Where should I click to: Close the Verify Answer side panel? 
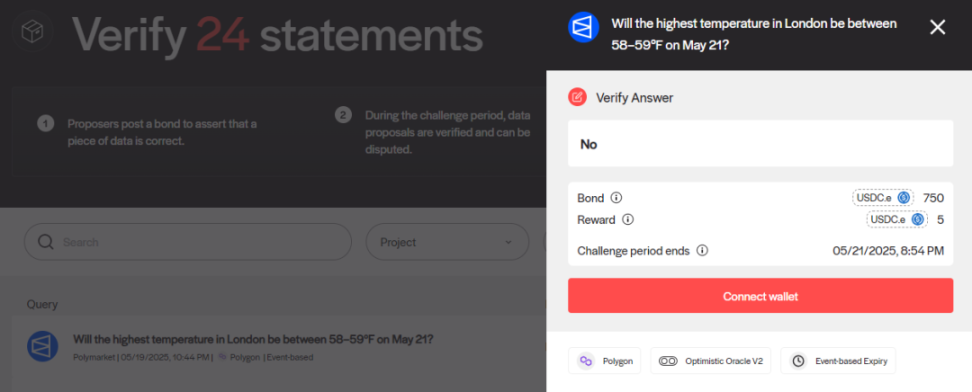click(938, 27)
